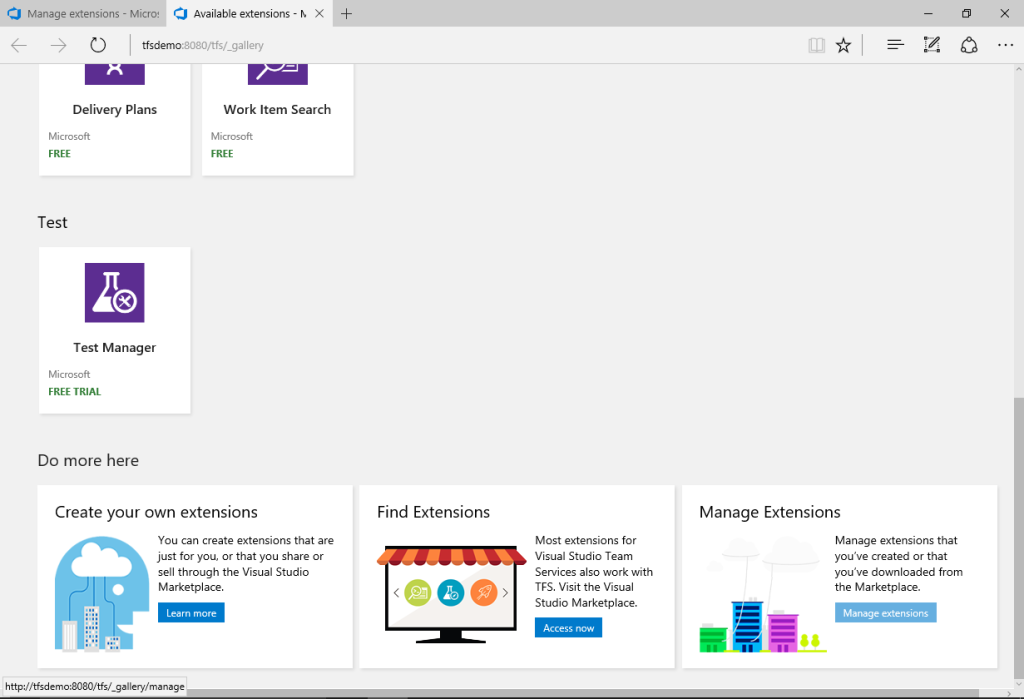Start a Web Note with the annotate icon
This screenshot has width=1024, height=699.
pyautogui.click(x=932, y=44)
